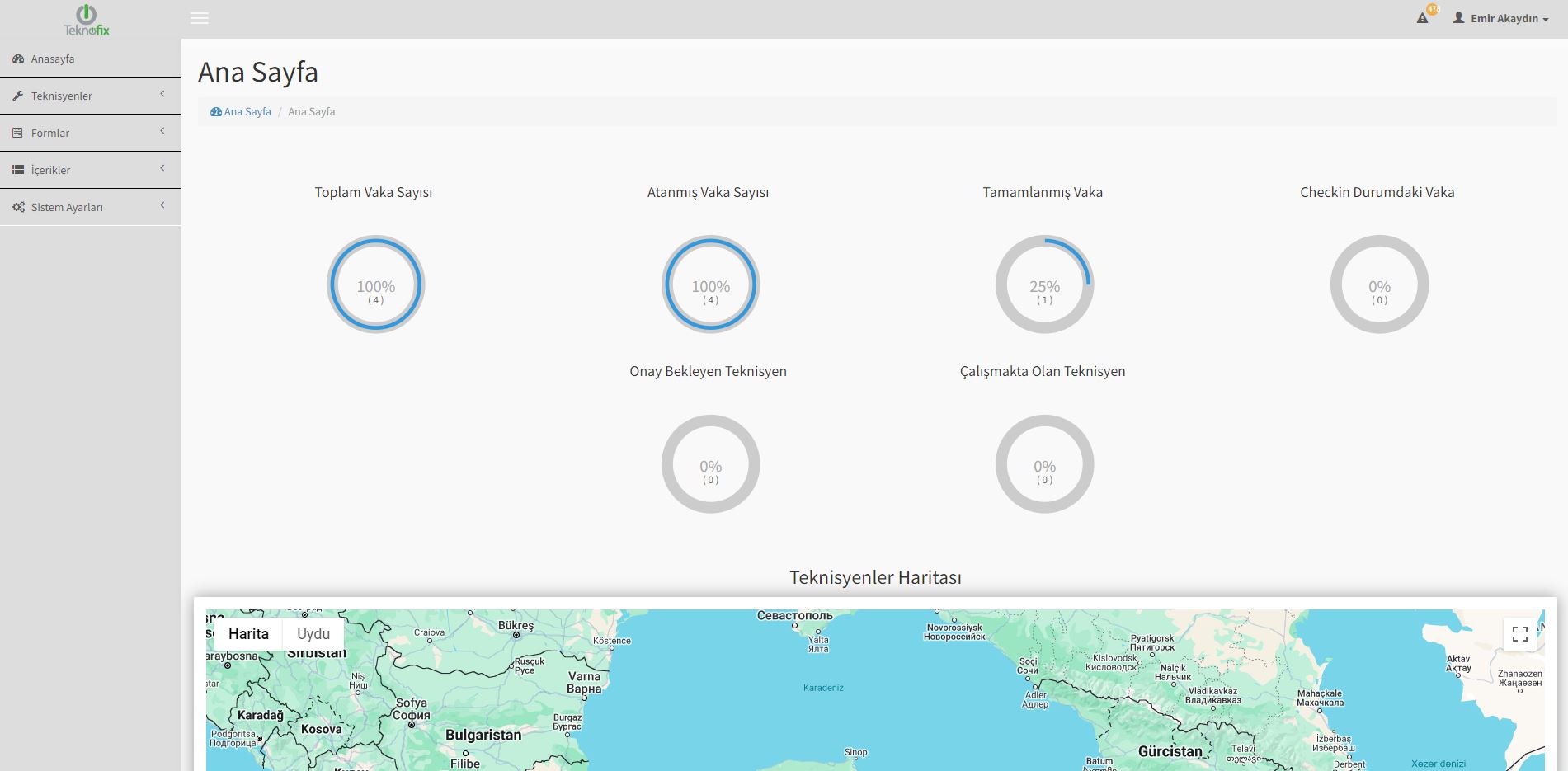The width and height of the screenshot is (1568, 771).
Task: Click the list icon for İçerikler
Action: pos(18,170)
